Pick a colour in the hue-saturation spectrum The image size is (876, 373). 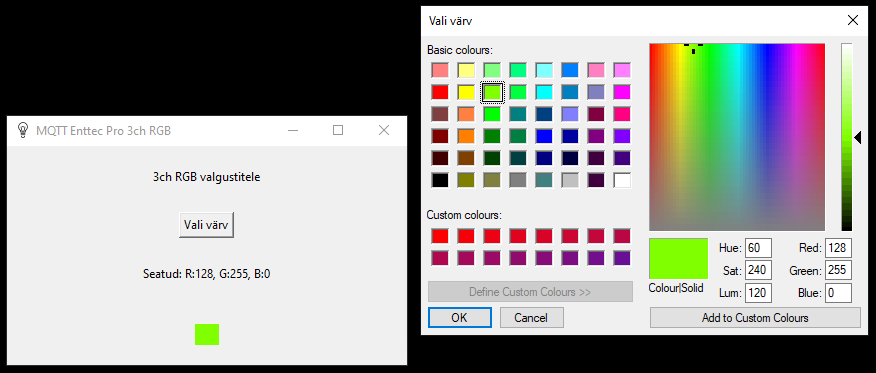coord(737,137)
